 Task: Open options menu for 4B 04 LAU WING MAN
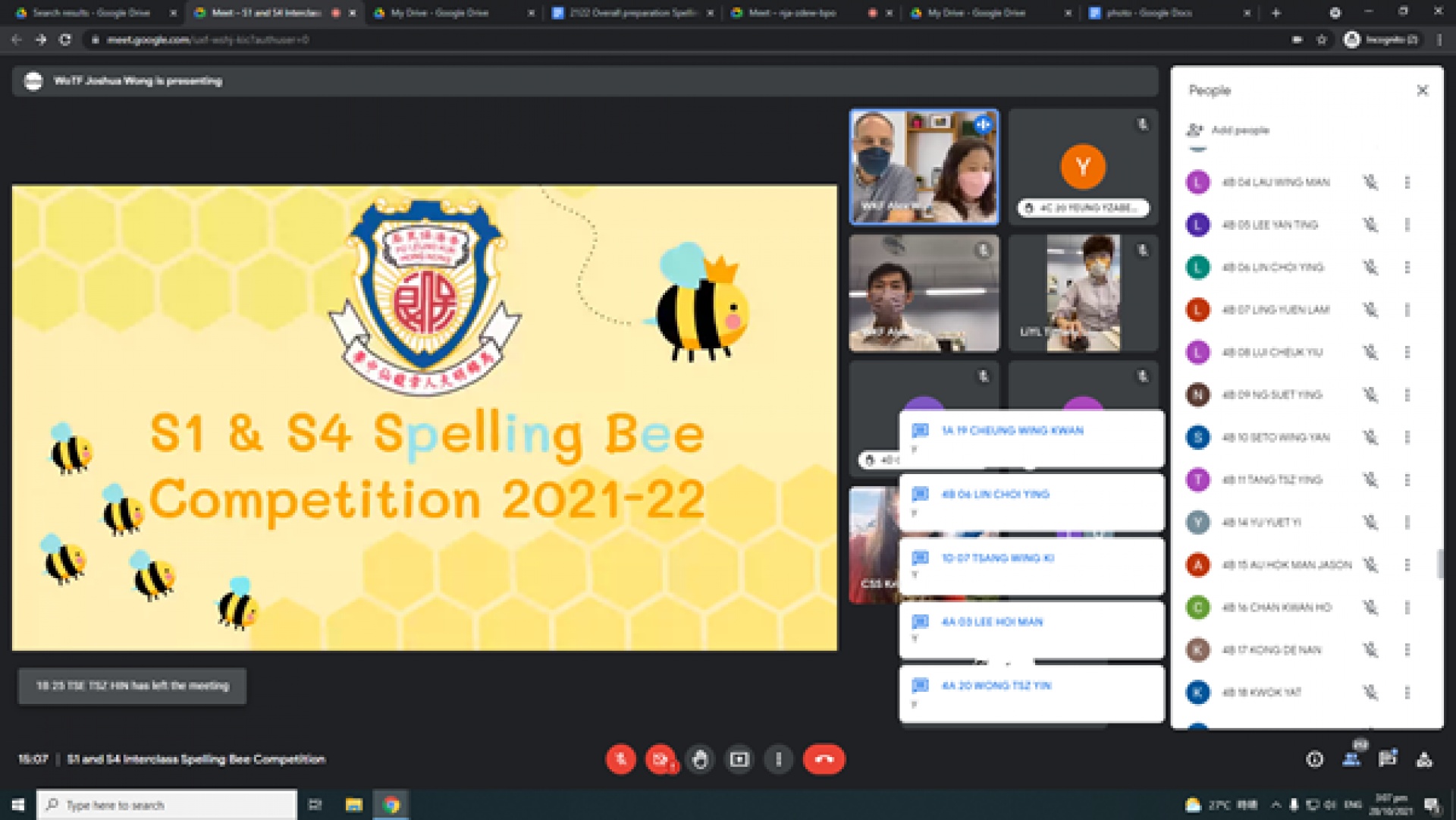(1407, 182)
